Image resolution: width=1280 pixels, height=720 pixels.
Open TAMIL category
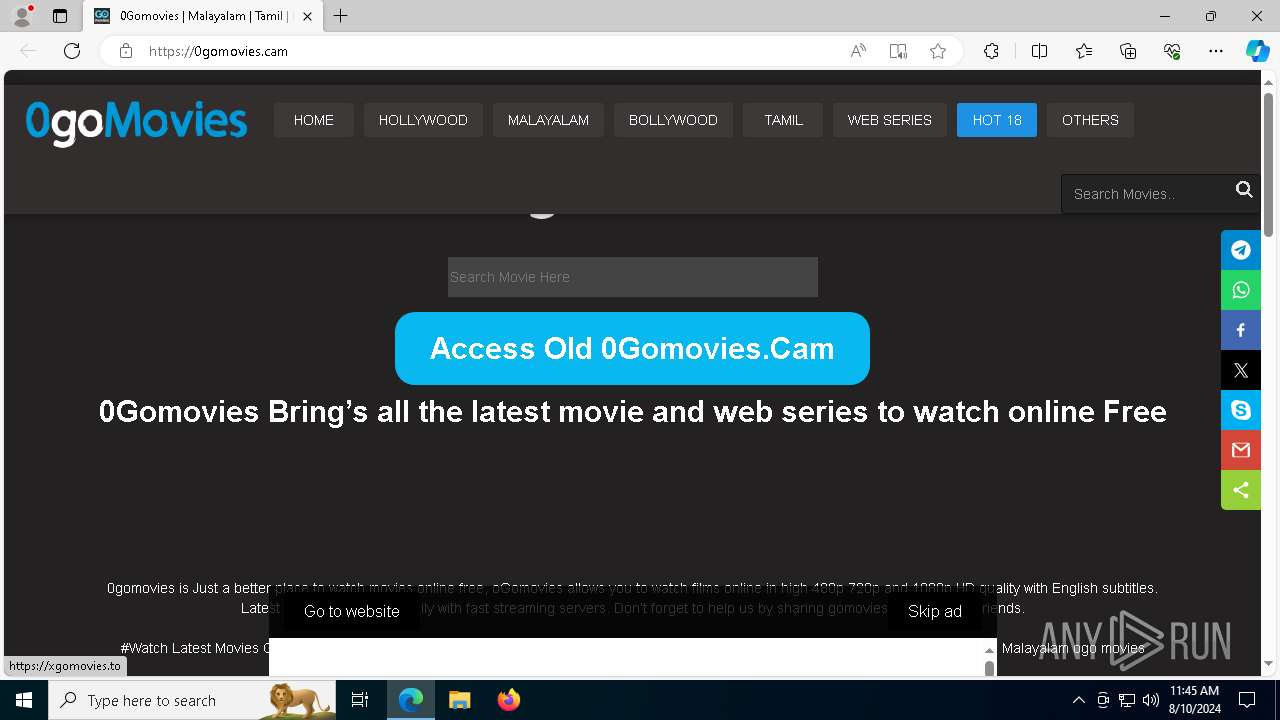(x=783, y=120)
